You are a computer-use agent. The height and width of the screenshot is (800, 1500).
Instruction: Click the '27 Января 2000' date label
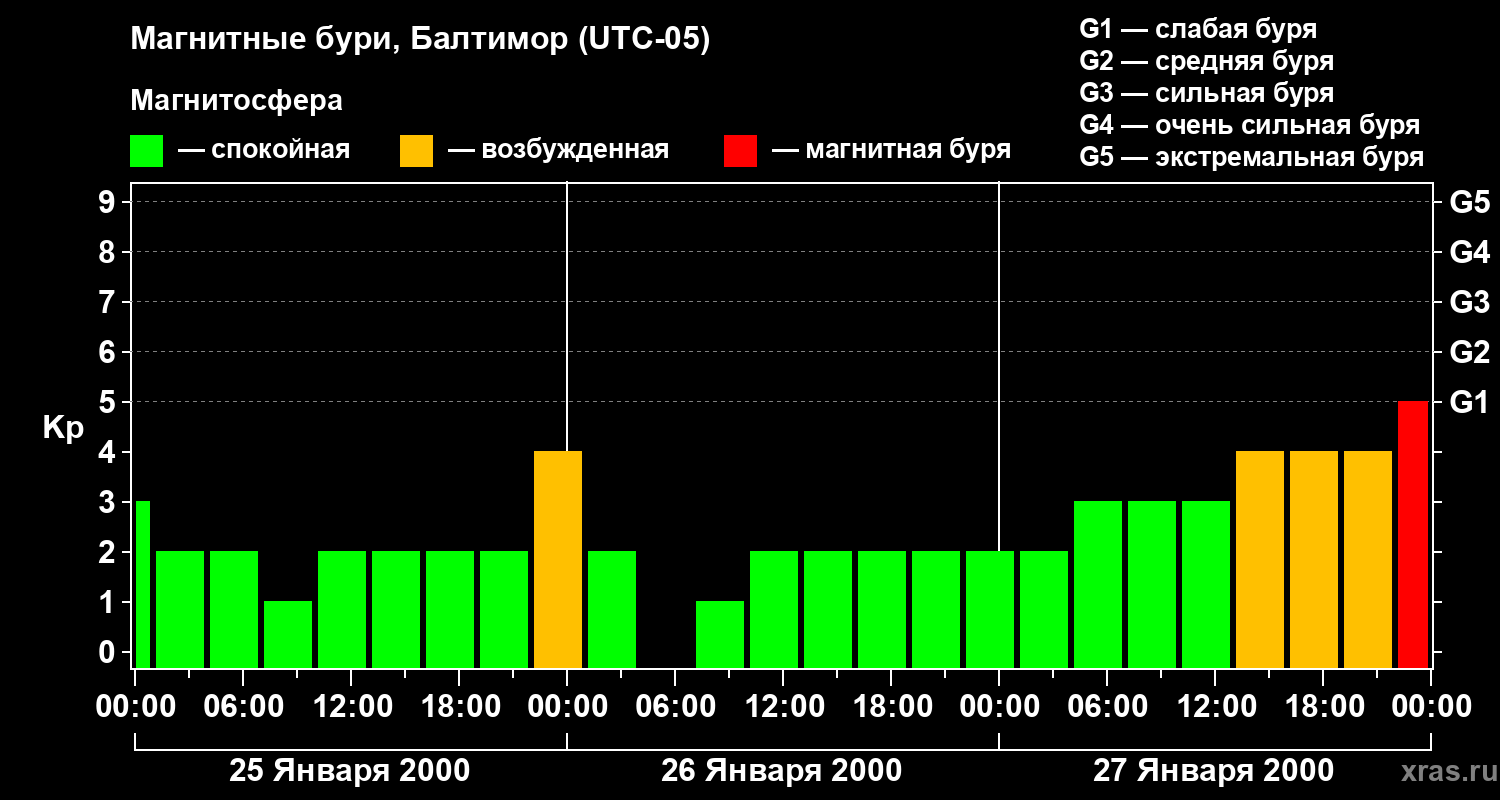1213,771
